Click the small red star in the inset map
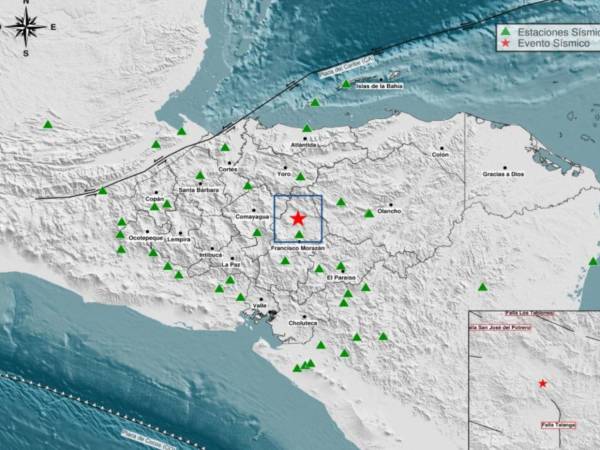600x450 pixels. (542, 383)
